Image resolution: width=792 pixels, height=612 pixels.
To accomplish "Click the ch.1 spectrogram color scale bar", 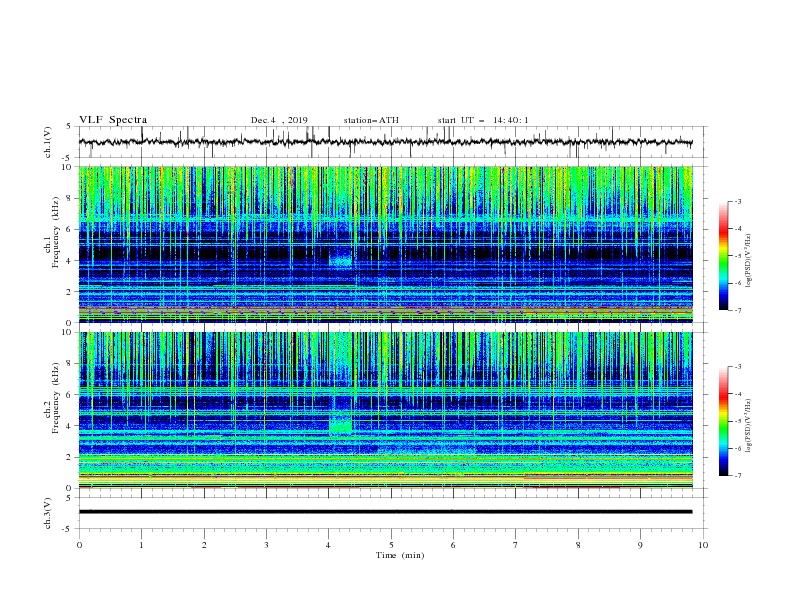I will click(724, 256).
